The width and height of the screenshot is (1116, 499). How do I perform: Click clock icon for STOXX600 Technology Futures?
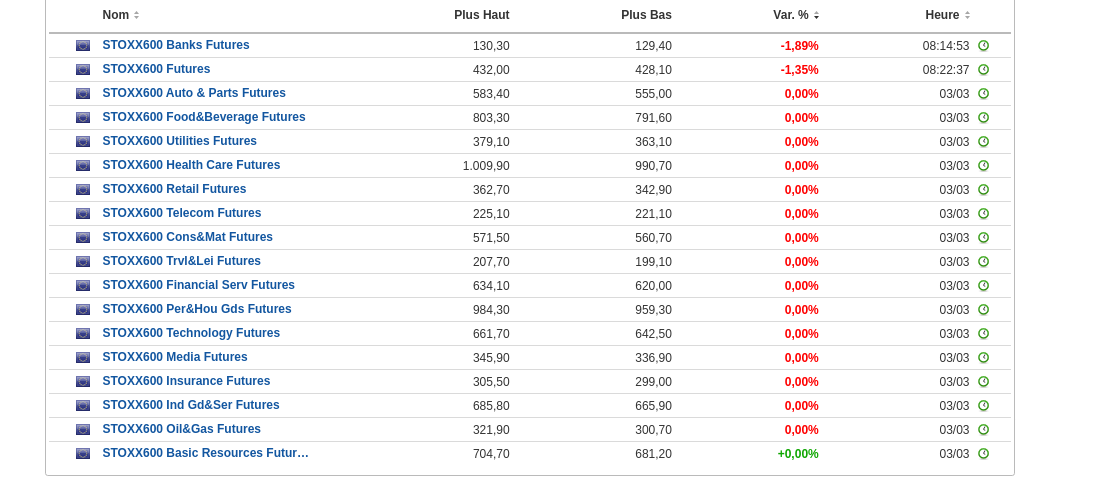pyautogui.click(x=983, y=334)
